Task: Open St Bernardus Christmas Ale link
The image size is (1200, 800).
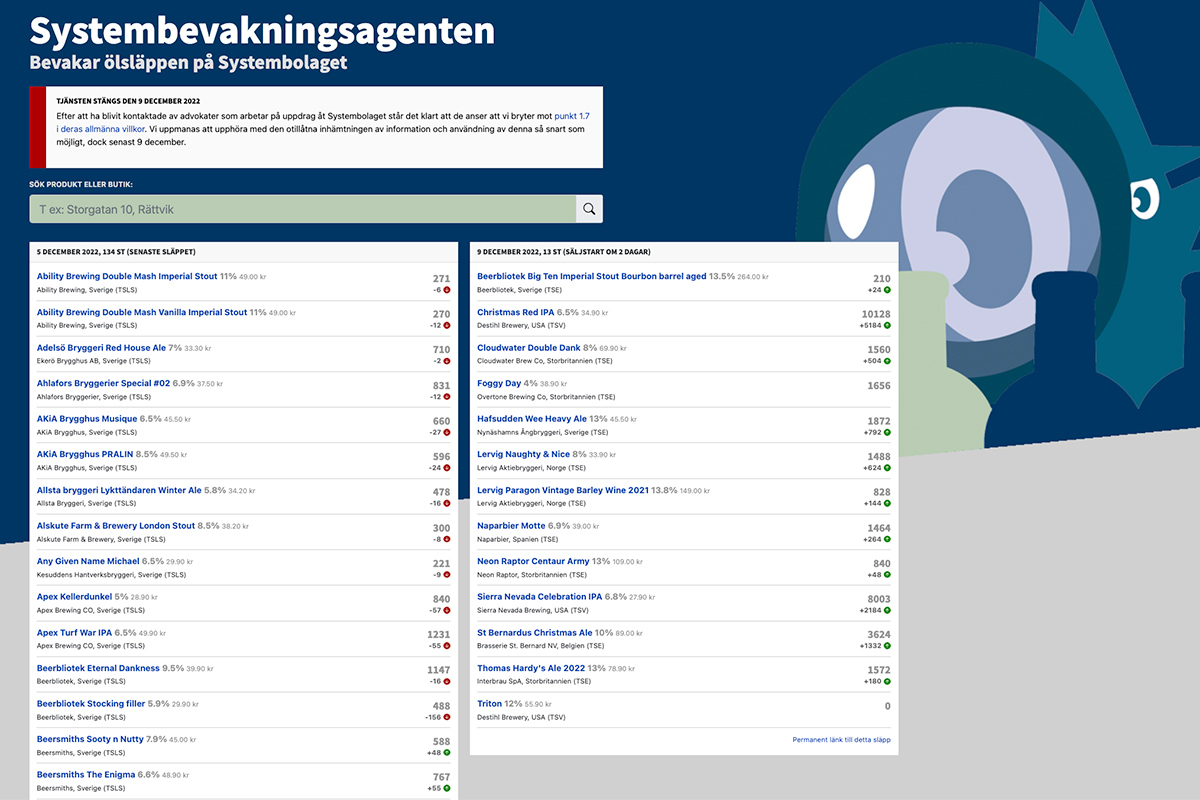Action: click(x=535, y=633)
